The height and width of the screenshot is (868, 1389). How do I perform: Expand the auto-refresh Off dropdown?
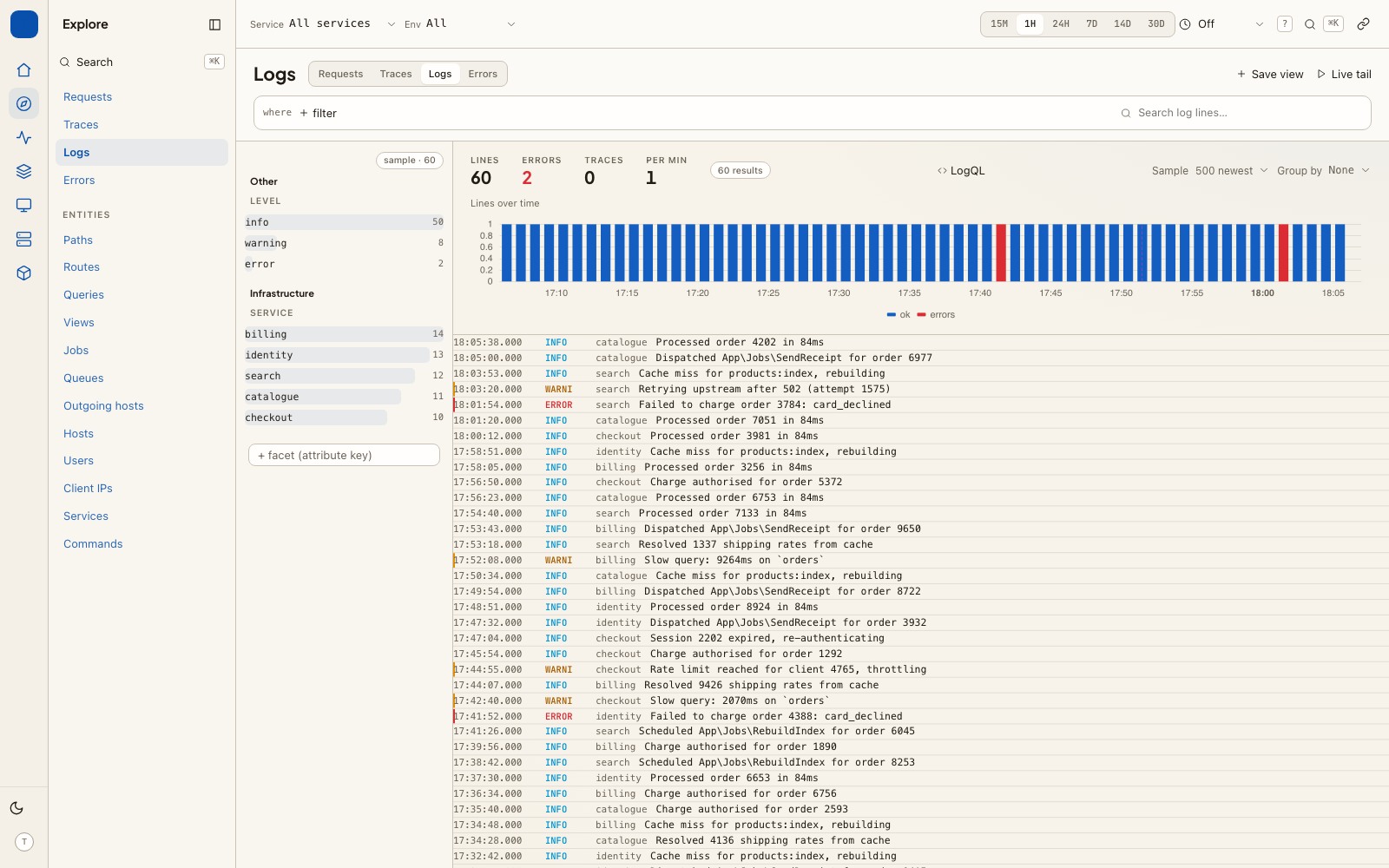[1230, 24]
